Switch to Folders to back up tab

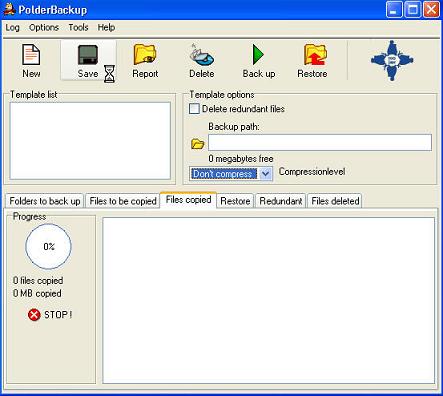pyautogui.click(x=45, y=201)
